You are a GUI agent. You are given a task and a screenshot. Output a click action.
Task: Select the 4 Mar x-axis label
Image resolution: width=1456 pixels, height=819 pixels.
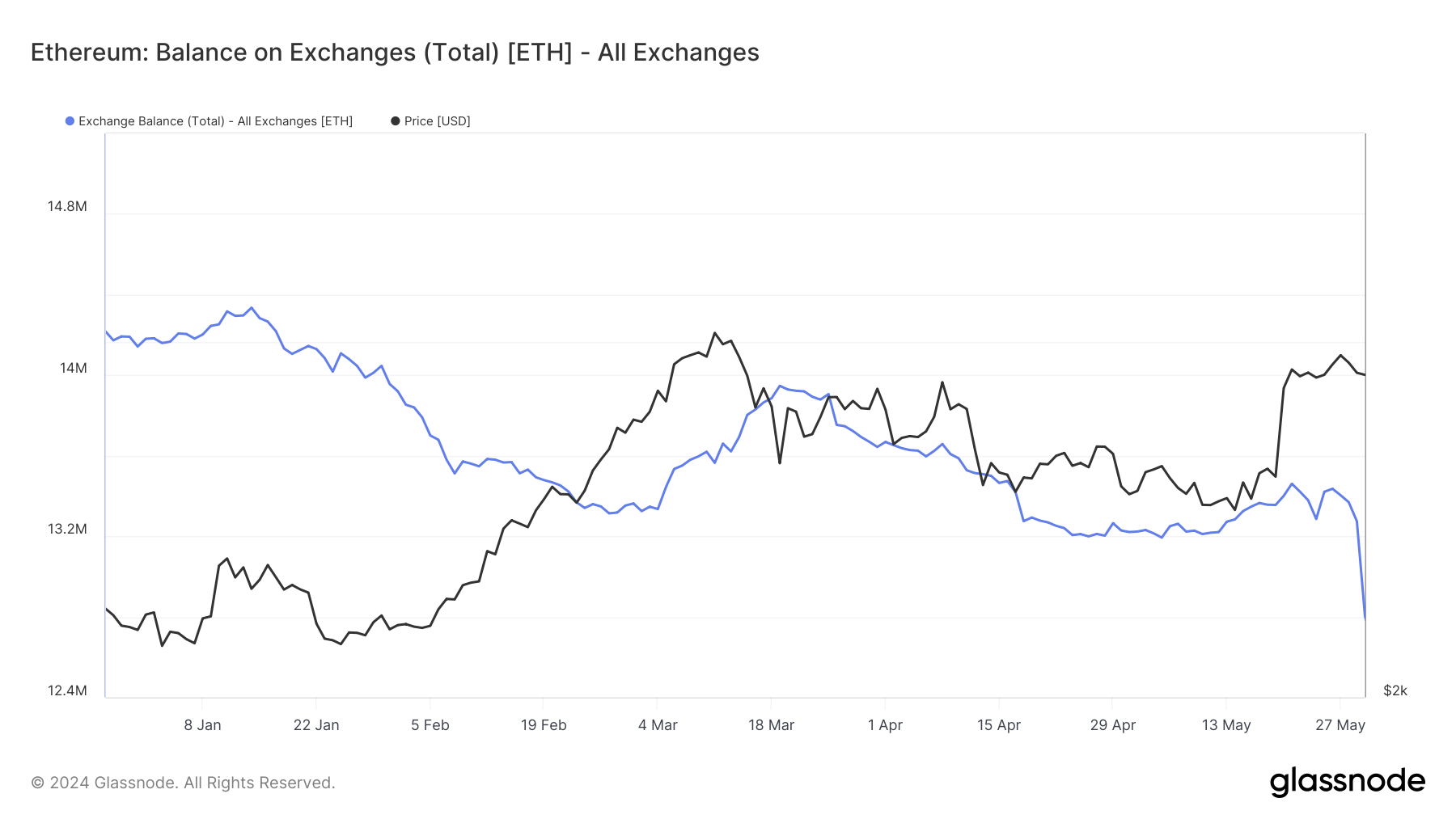[658, 725]
